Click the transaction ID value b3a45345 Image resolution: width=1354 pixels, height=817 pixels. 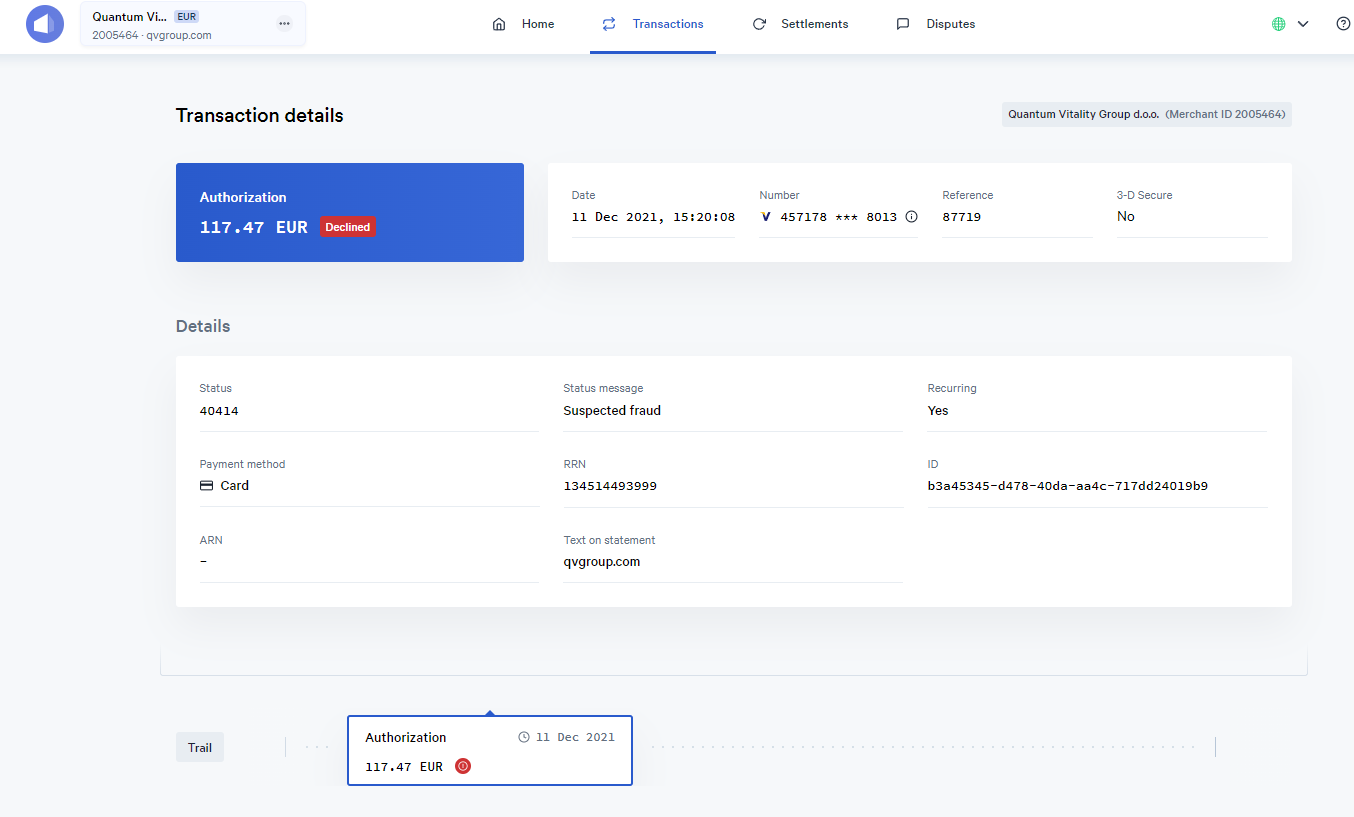pos(1067,486)
